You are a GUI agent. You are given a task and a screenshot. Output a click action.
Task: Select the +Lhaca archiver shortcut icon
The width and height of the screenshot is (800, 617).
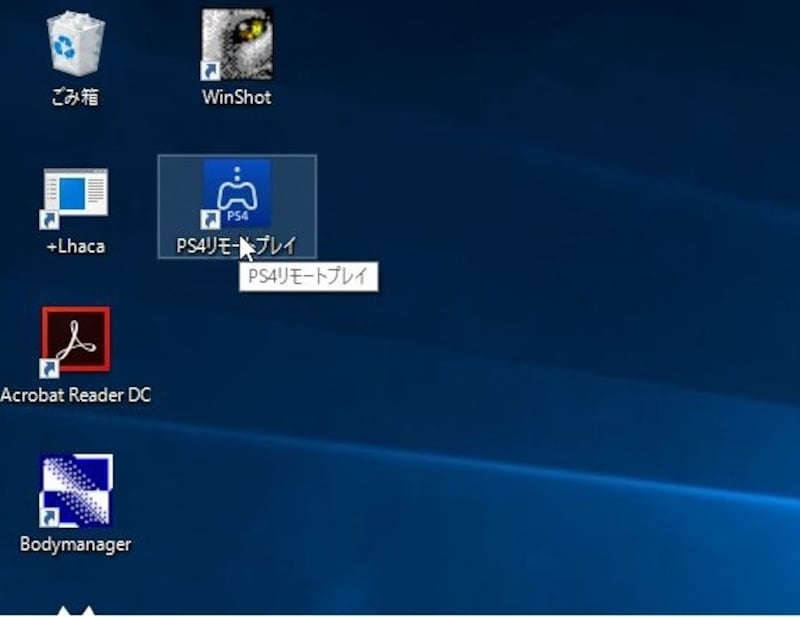click(76, 196)
